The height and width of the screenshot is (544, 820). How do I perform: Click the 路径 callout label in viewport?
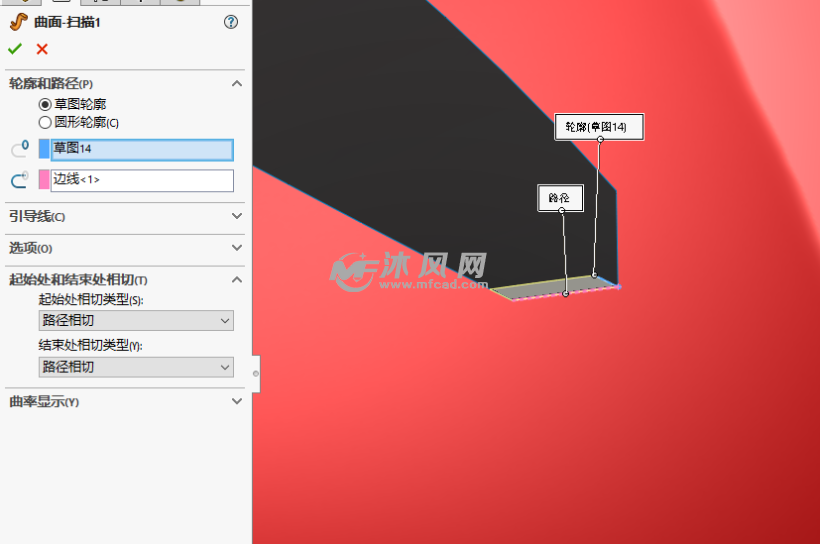[560, 198]
